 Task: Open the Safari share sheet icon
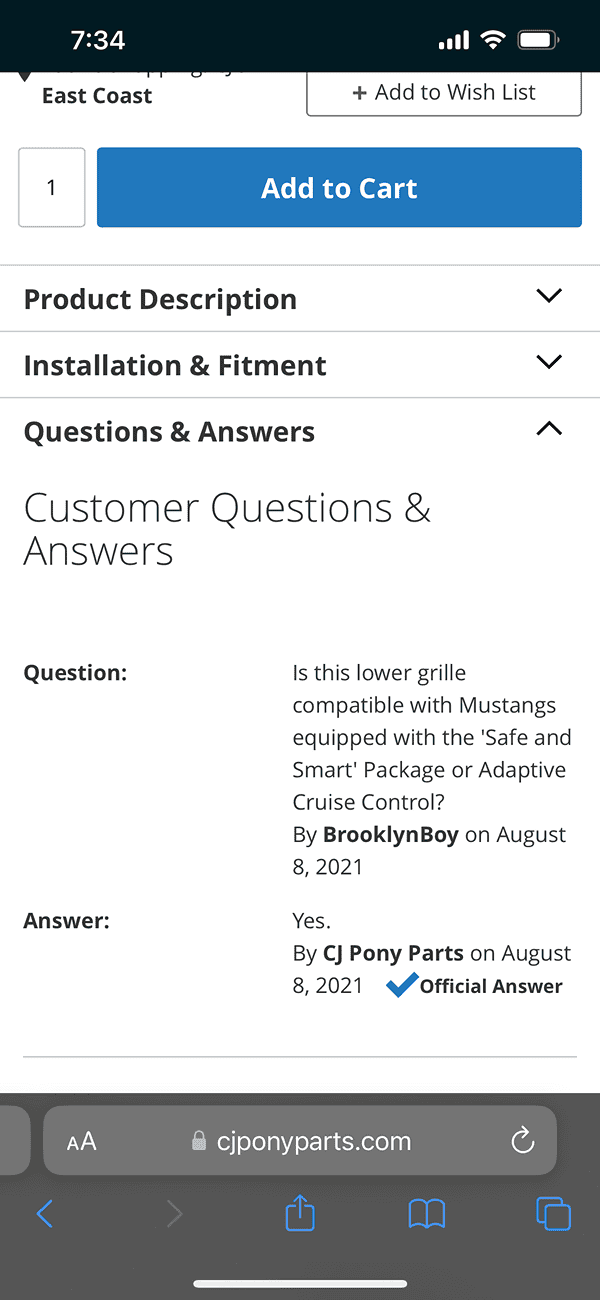[300, 1212]
